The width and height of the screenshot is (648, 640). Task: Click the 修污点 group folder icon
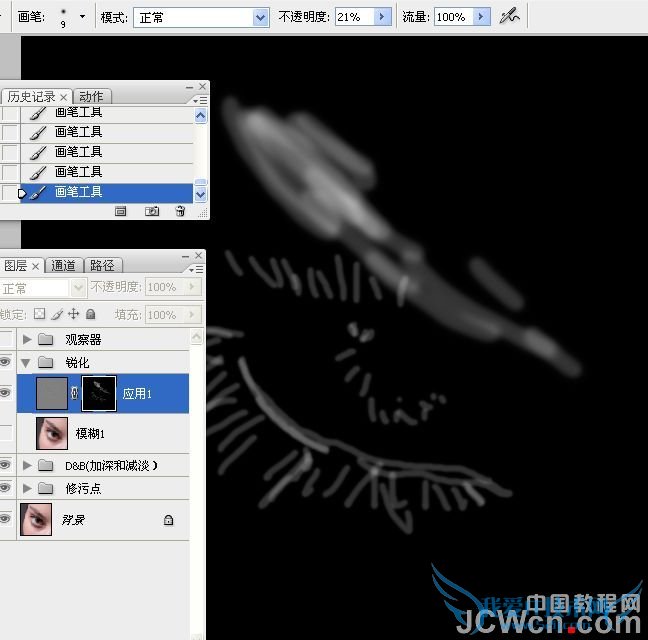(x=45, y=489)
